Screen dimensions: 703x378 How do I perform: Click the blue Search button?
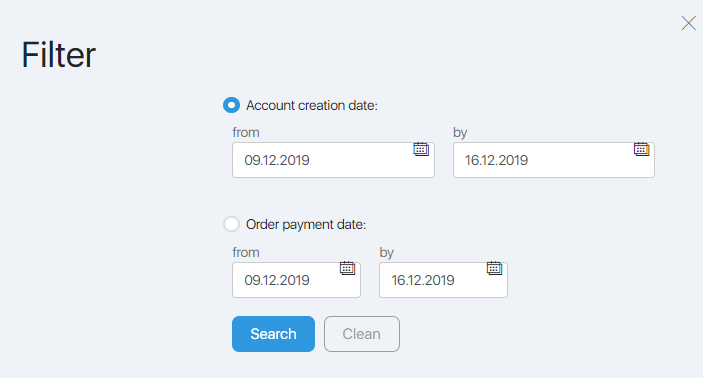[x=273, y=334]
